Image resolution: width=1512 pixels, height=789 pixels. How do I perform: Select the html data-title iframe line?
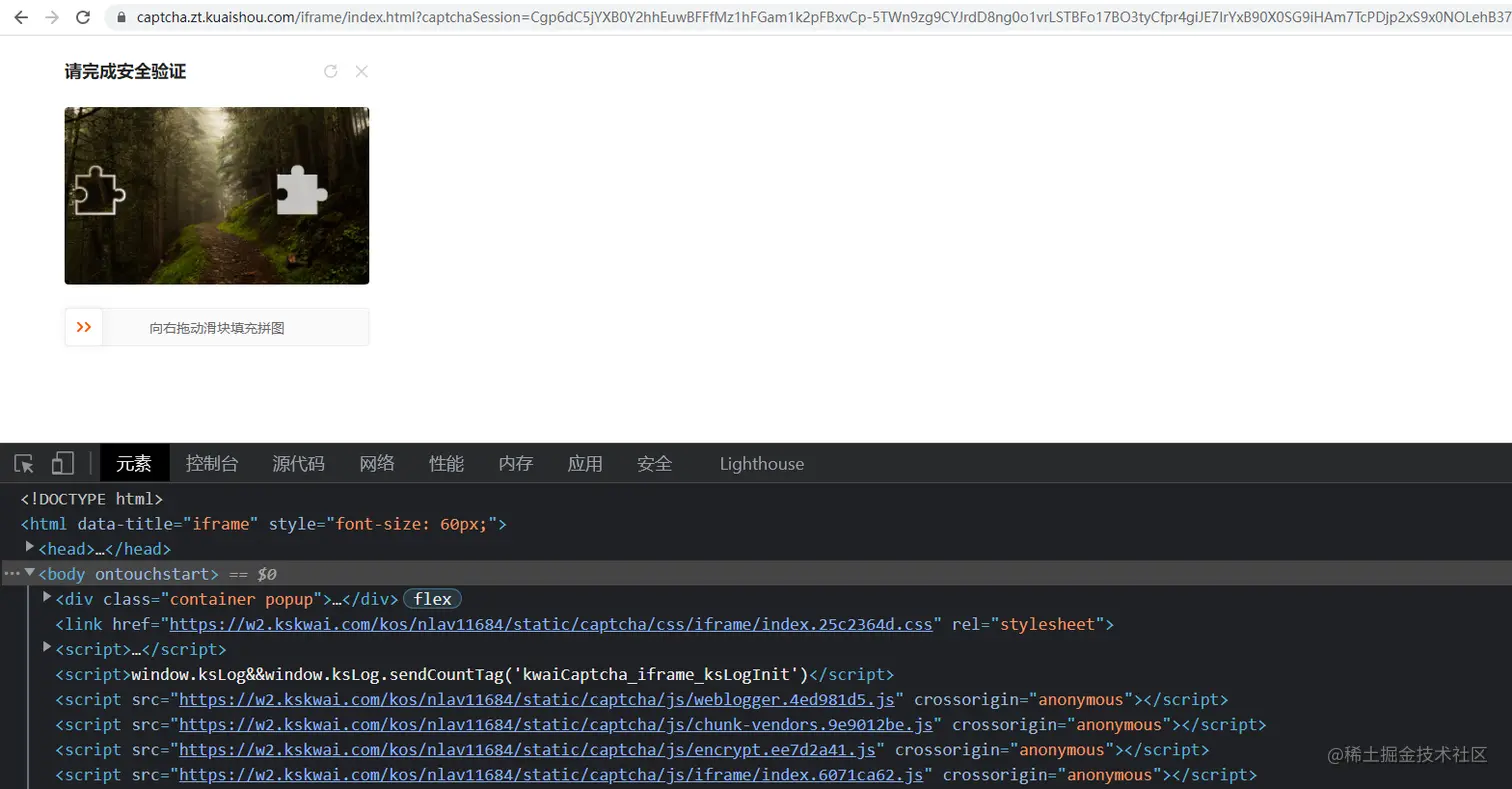pos(264,523)
